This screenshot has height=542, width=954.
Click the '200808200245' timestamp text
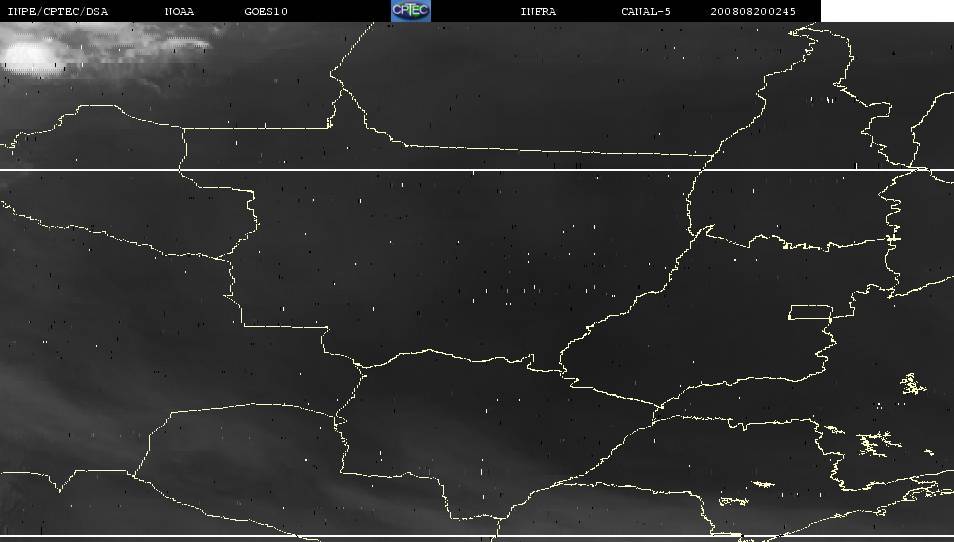(753, 12)
